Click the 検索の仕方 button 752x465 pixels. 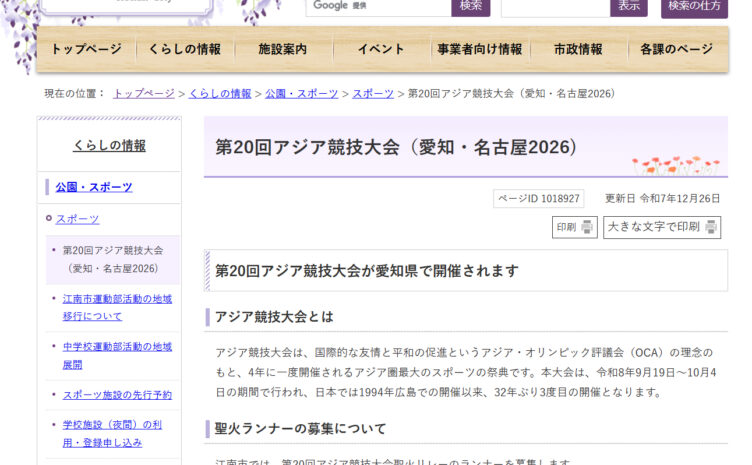(693, 6)
